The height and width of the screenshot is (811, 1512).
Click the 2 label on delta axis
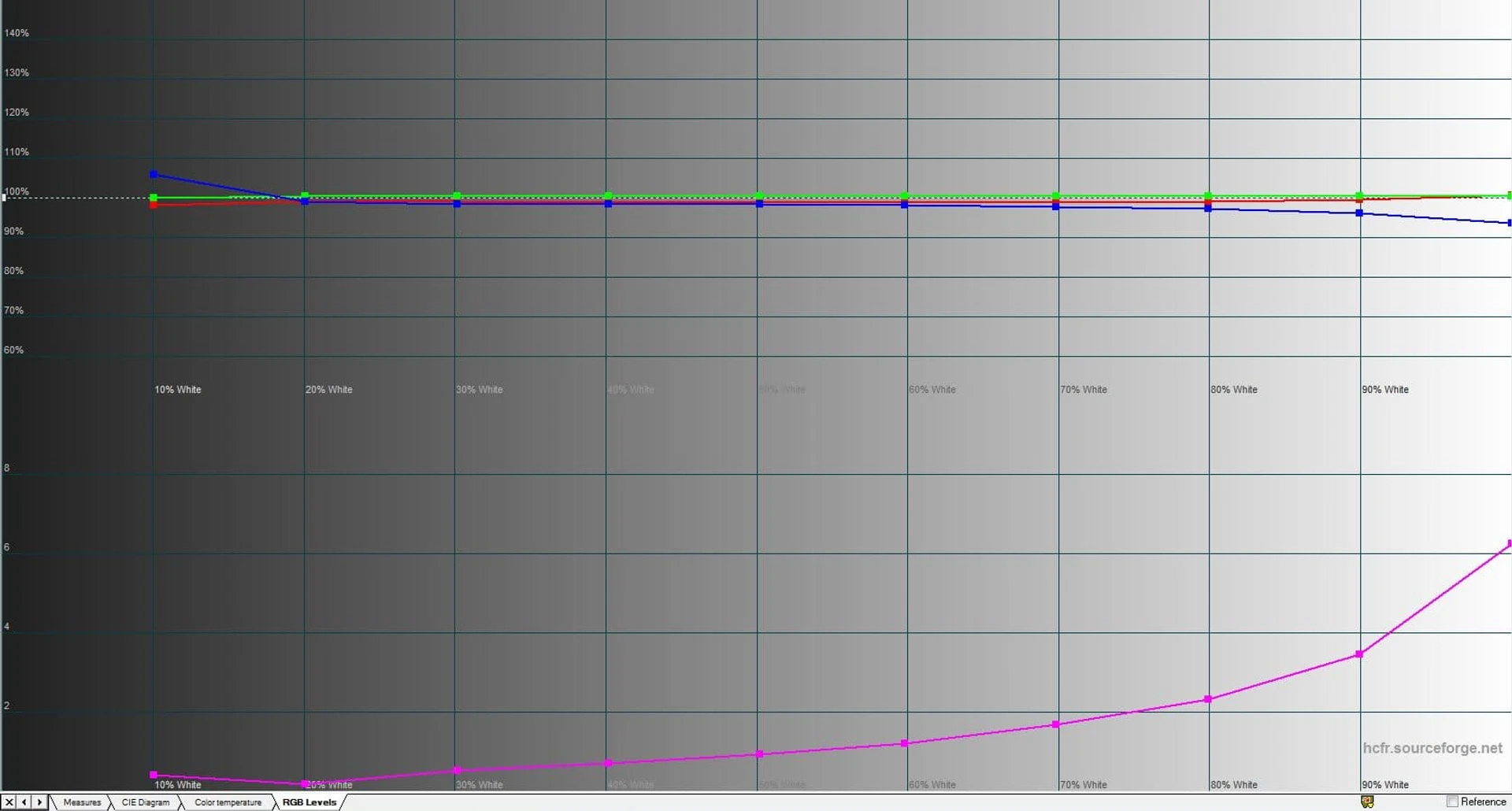pyautogui.click(x=7, y=705)
